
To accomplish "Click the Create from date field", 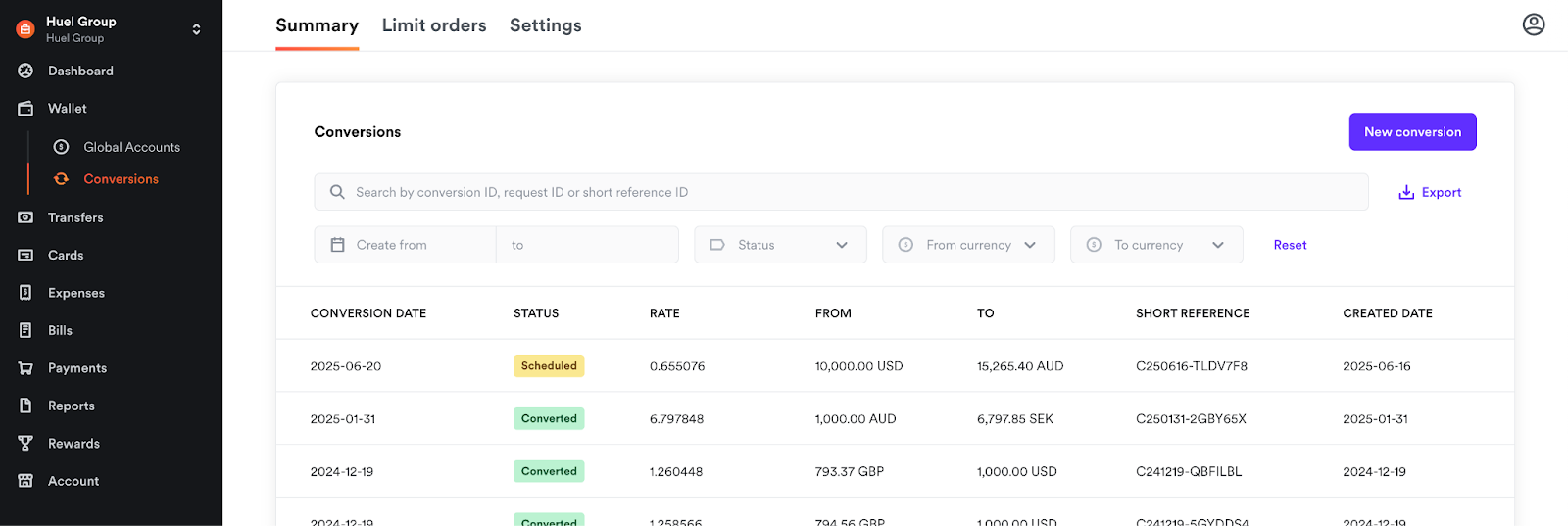I will 405,245.
